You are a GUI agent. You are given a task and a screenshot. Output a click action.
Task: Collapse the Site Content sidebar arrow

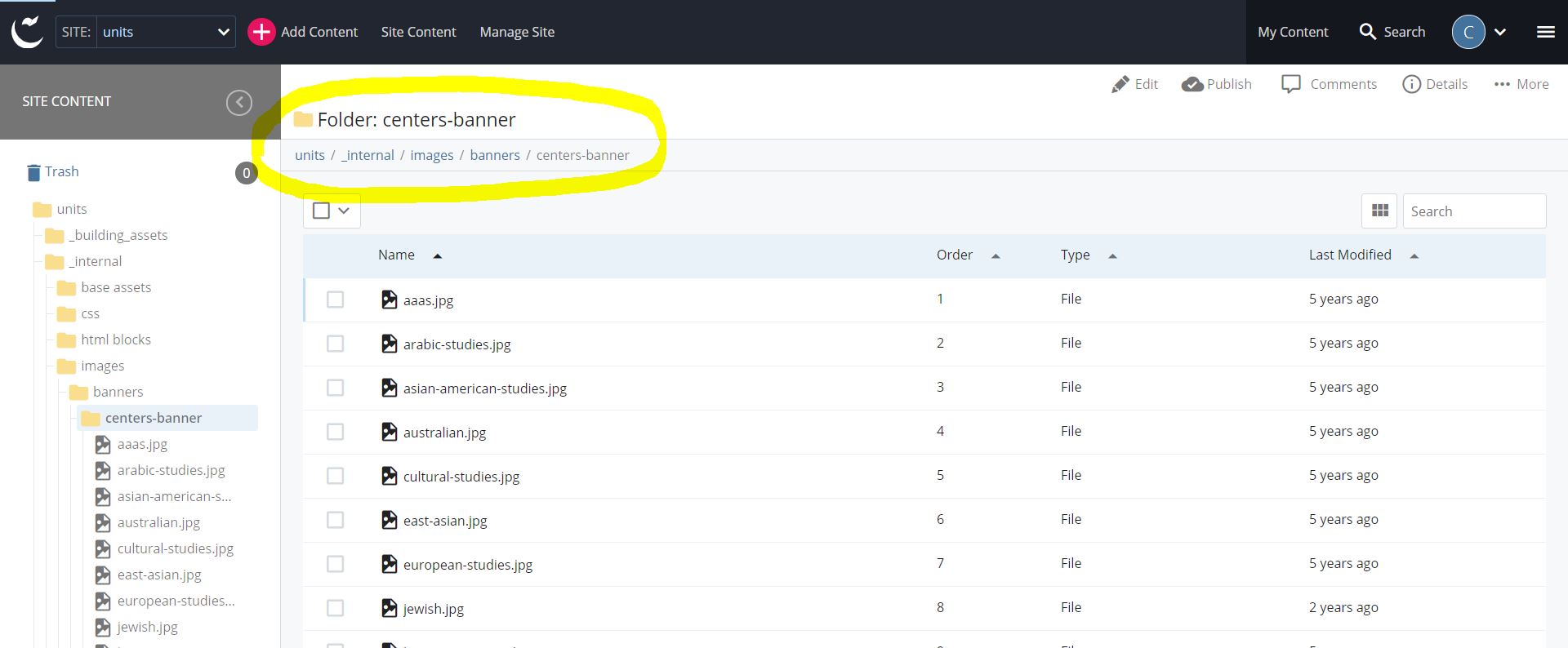239,102
